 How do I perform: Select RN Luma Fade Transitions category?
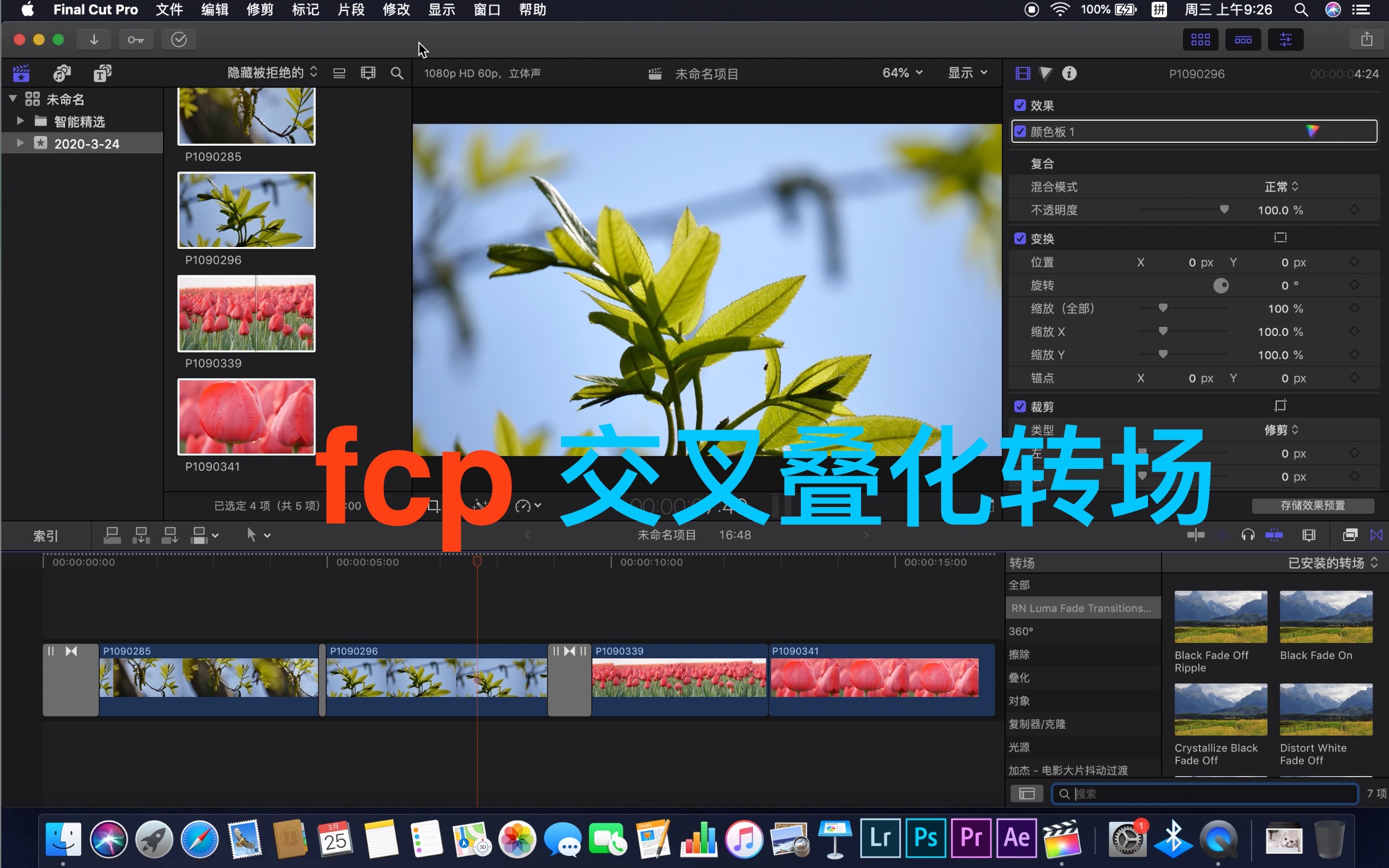(x=1084, y=608)
